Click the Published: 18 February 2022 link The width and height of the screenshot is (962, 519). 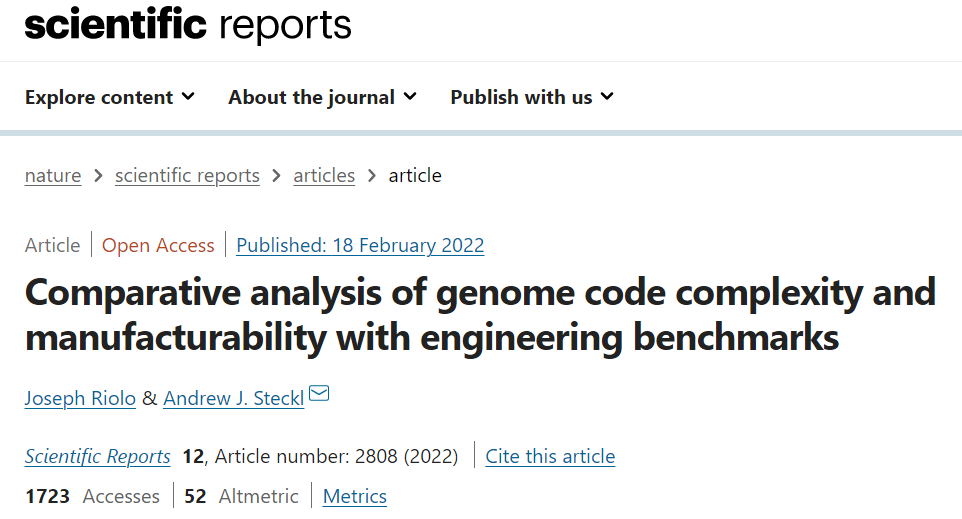click(360, 245)
